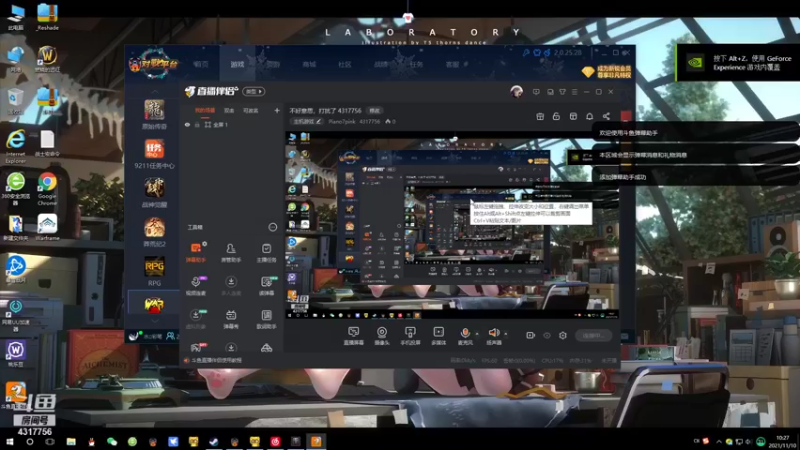Image resolution: width=800 pixels, height=450 pixels.
Task: Open the 房管助手 room manager tool
Action: coord(231,253)
